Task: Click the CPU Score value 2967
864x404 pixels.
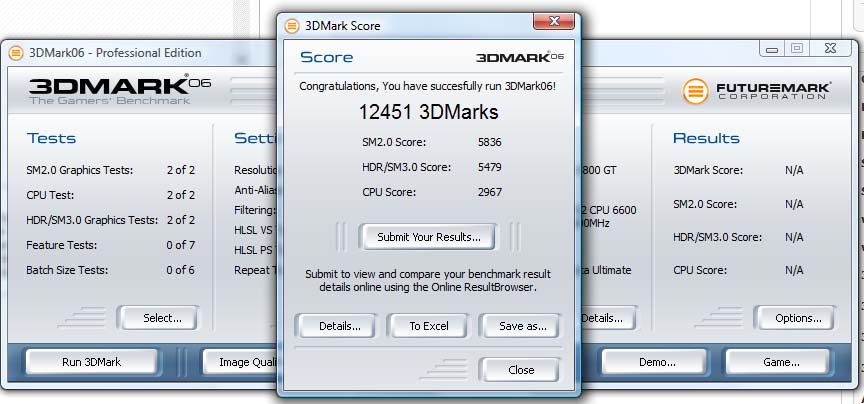Action: tap(489, 192)
